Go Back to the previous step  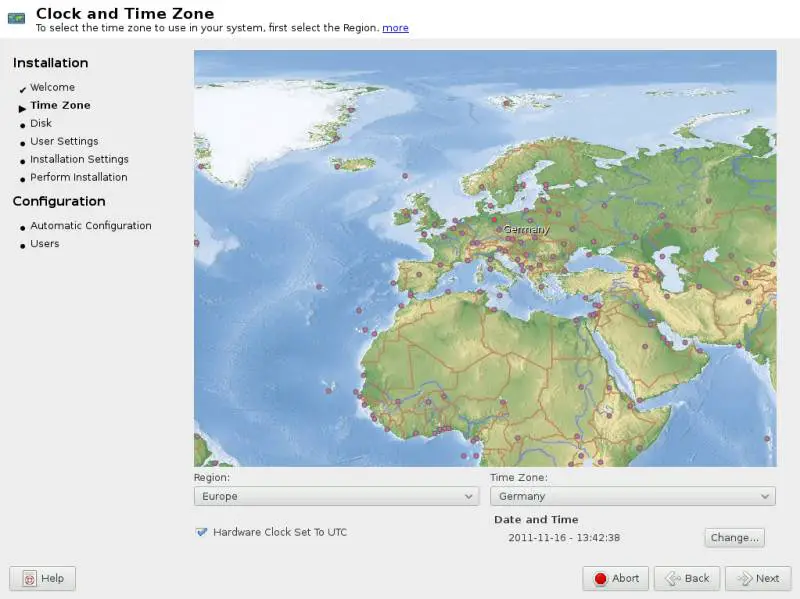[x=687, y=579]
